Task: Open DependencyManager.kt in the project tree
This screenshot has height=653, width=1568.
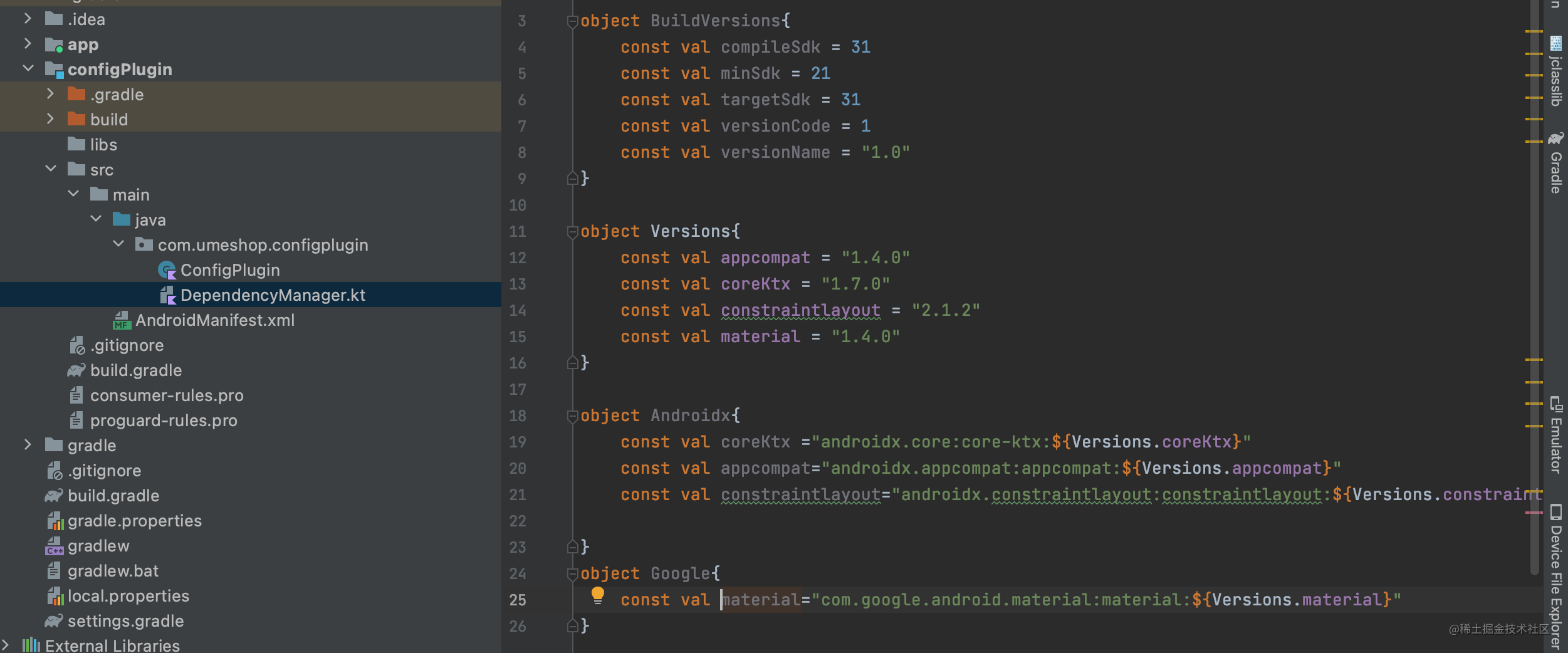Action: 272,295
